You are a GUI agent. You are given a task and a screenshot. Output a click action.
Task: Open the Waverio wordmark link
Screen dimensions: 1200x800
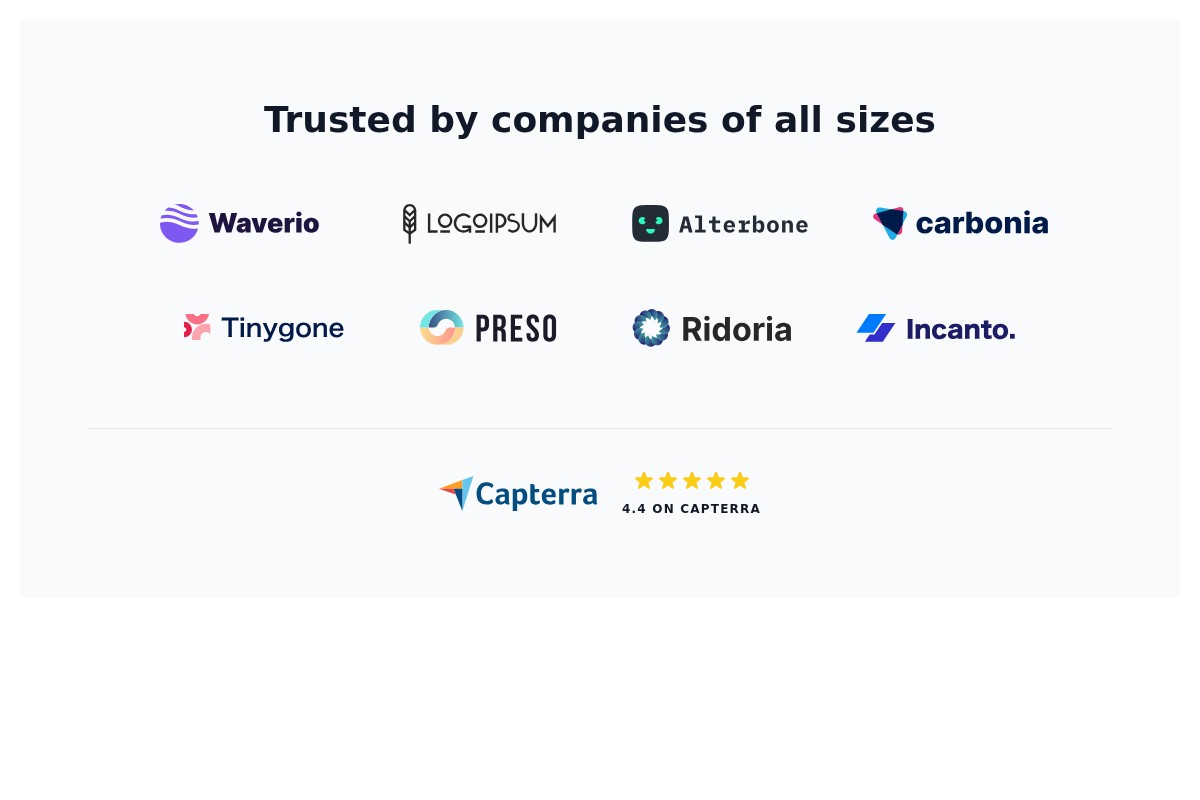tap(264, 223)
